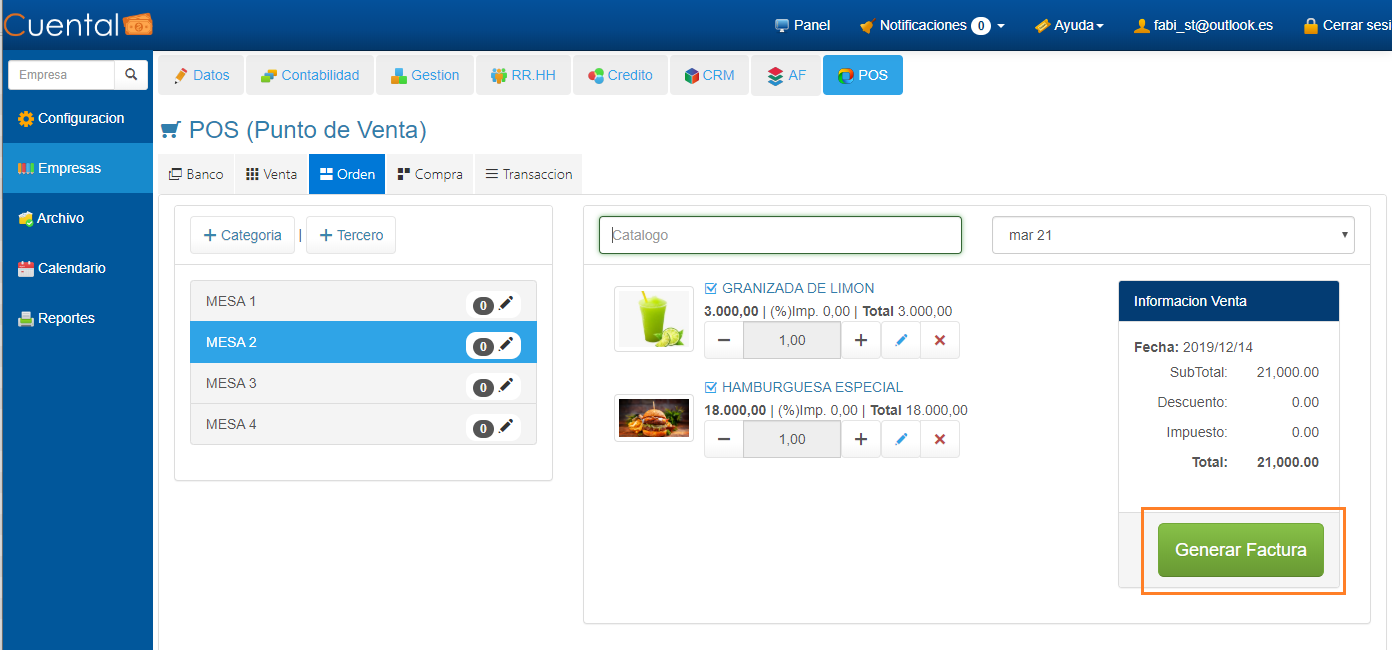Edit the Hamburguesa Especial item with pencil

pos(901,439)
